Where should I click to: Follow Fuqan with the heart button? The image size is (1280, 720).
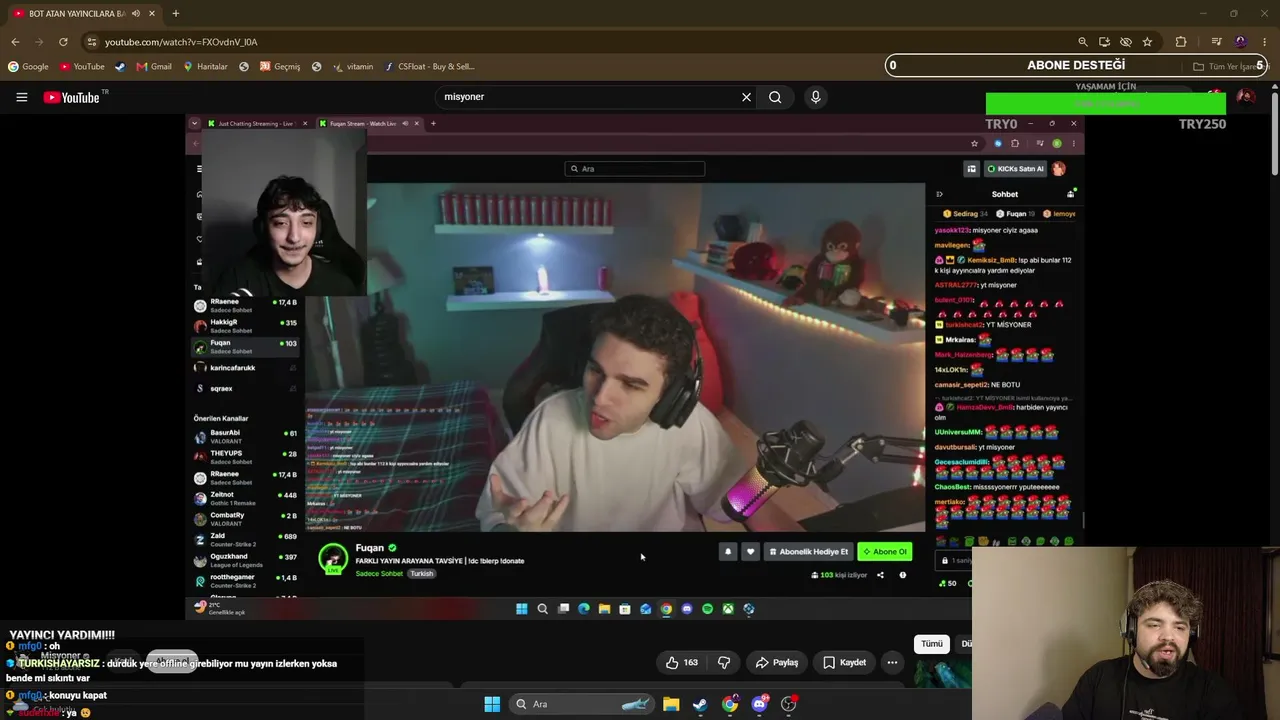750,552
